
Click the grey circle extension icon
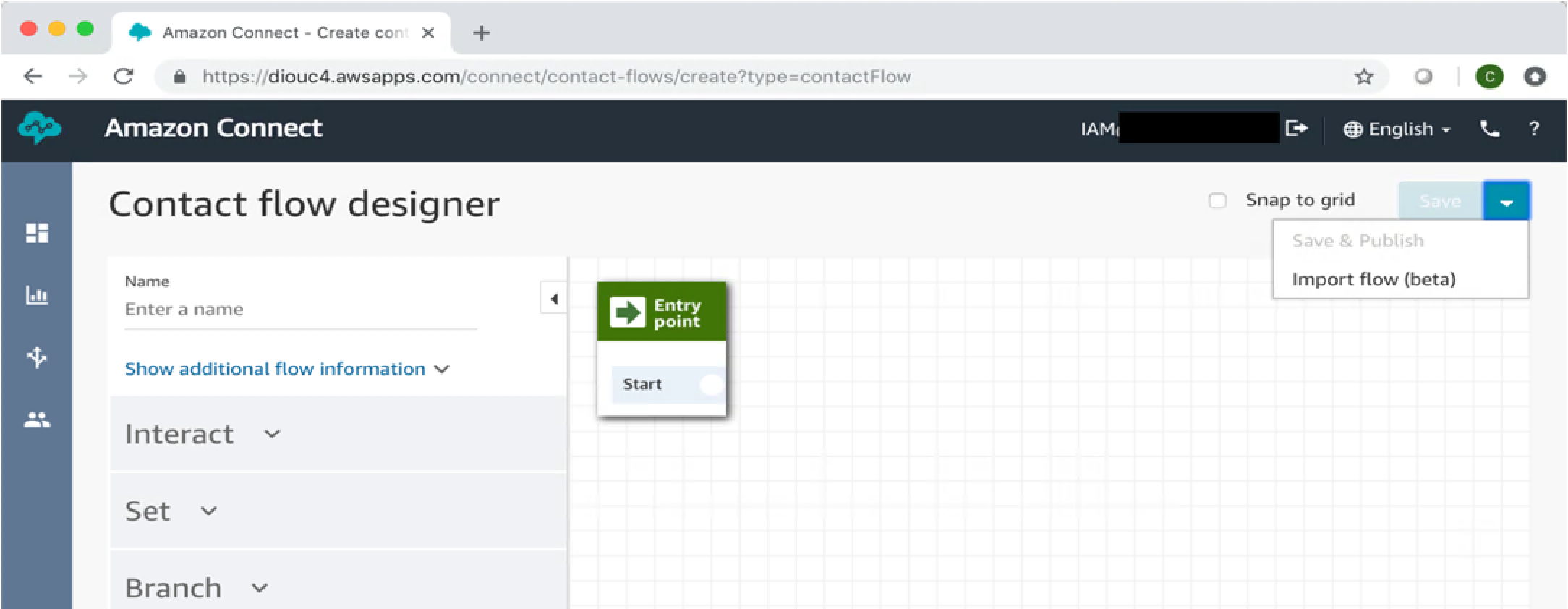tap(1423, 77)
